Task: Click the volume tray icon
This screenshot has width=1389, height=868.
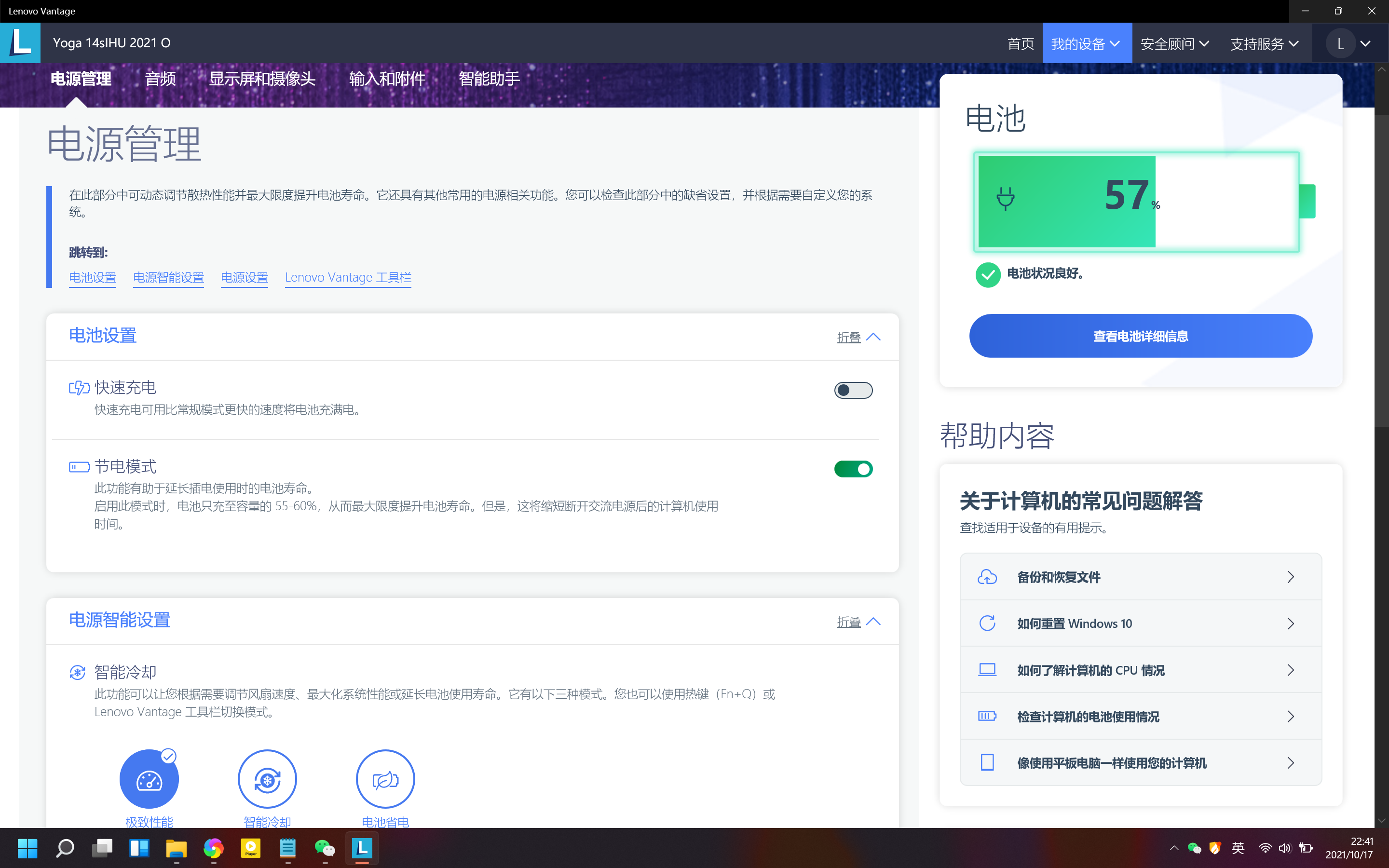Action: tap(1285, 849)
